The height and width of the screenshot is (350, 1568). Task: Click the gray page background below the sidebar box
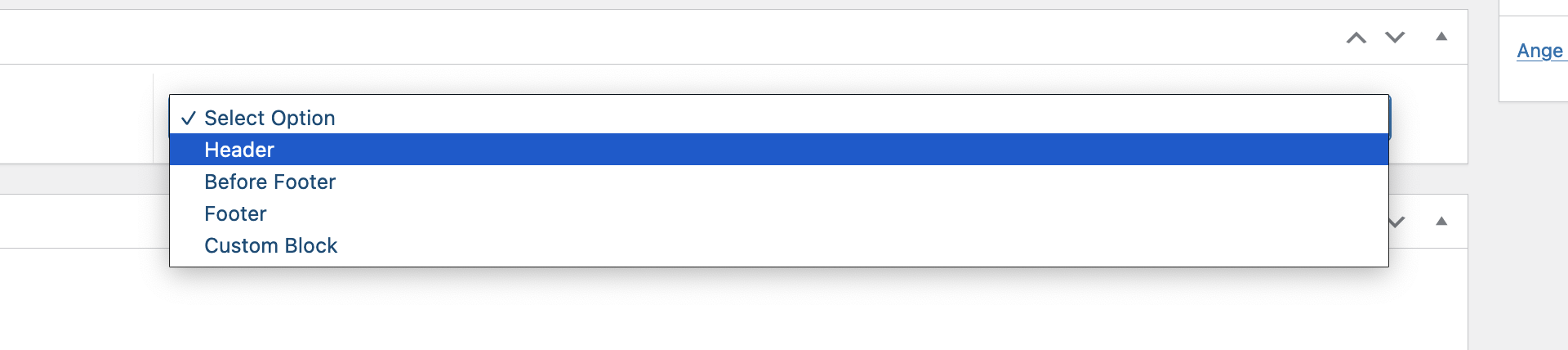[1519, 229]
